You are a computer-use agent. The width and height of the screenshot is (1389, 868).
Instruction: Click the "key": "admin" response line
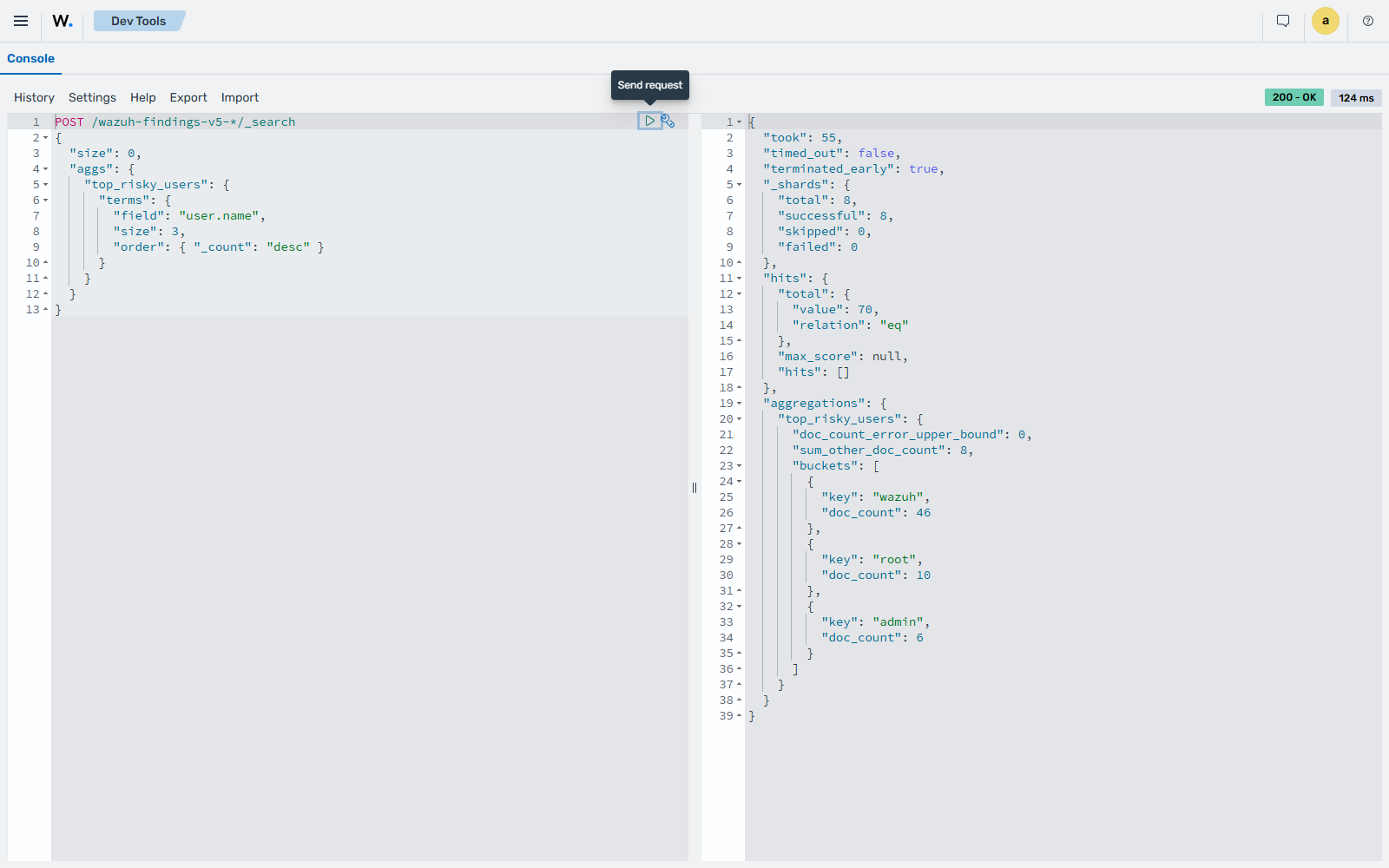pos(875,621)
